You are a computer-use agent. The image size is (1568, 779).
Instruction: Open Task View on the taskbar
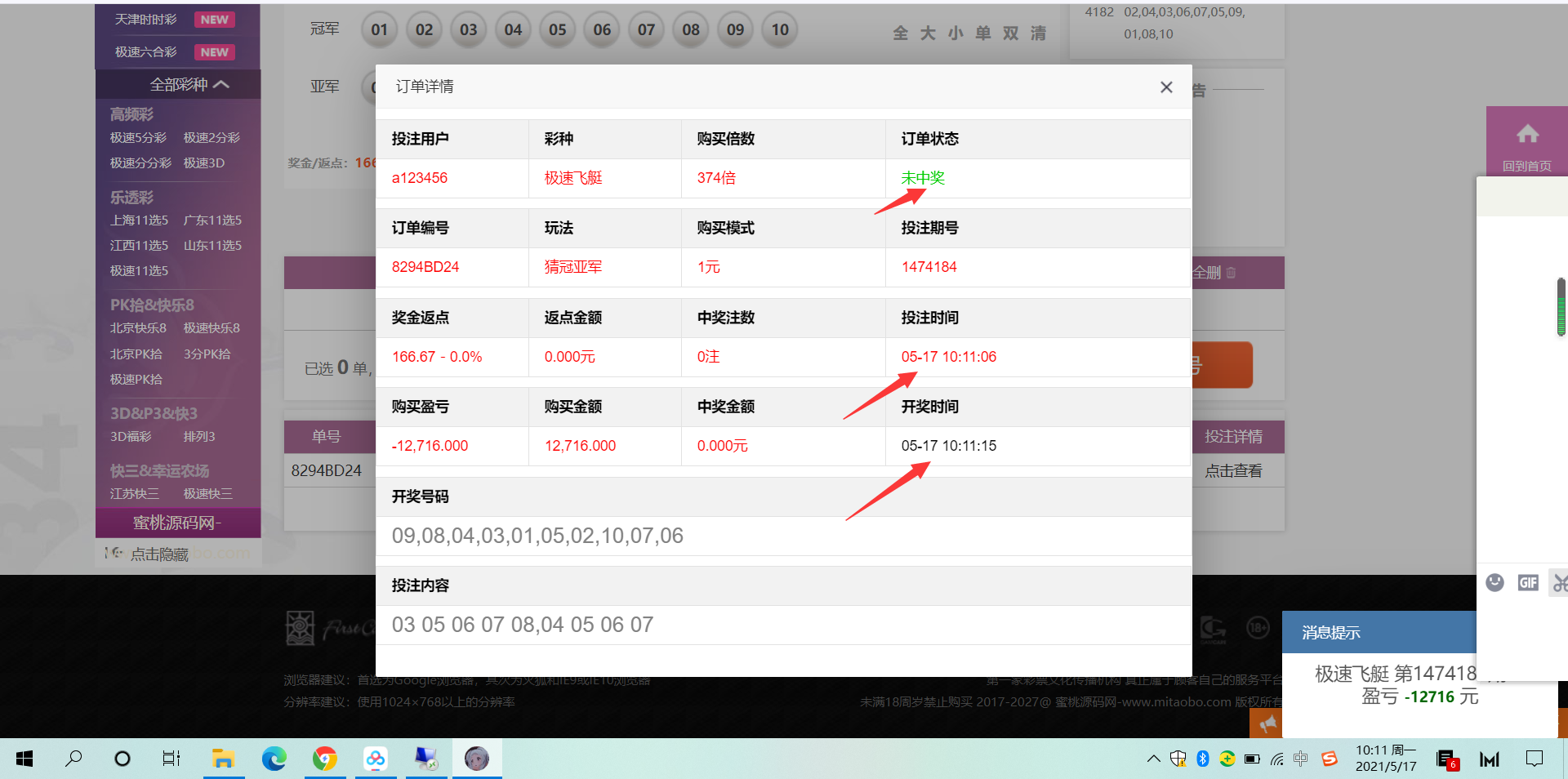(x=171, y=759)
